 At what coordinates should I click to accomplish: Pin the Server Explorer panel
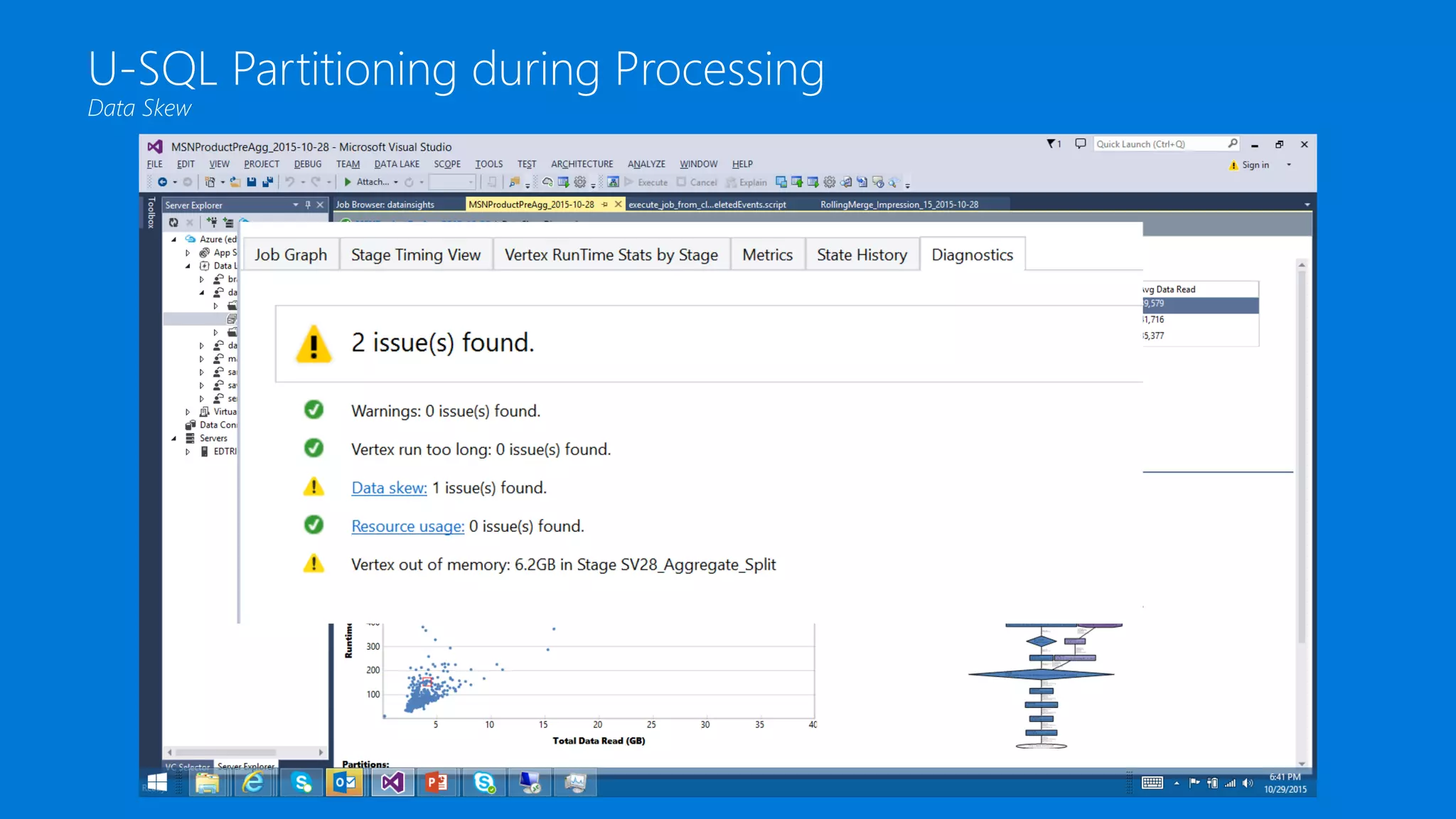pos(308,205)
